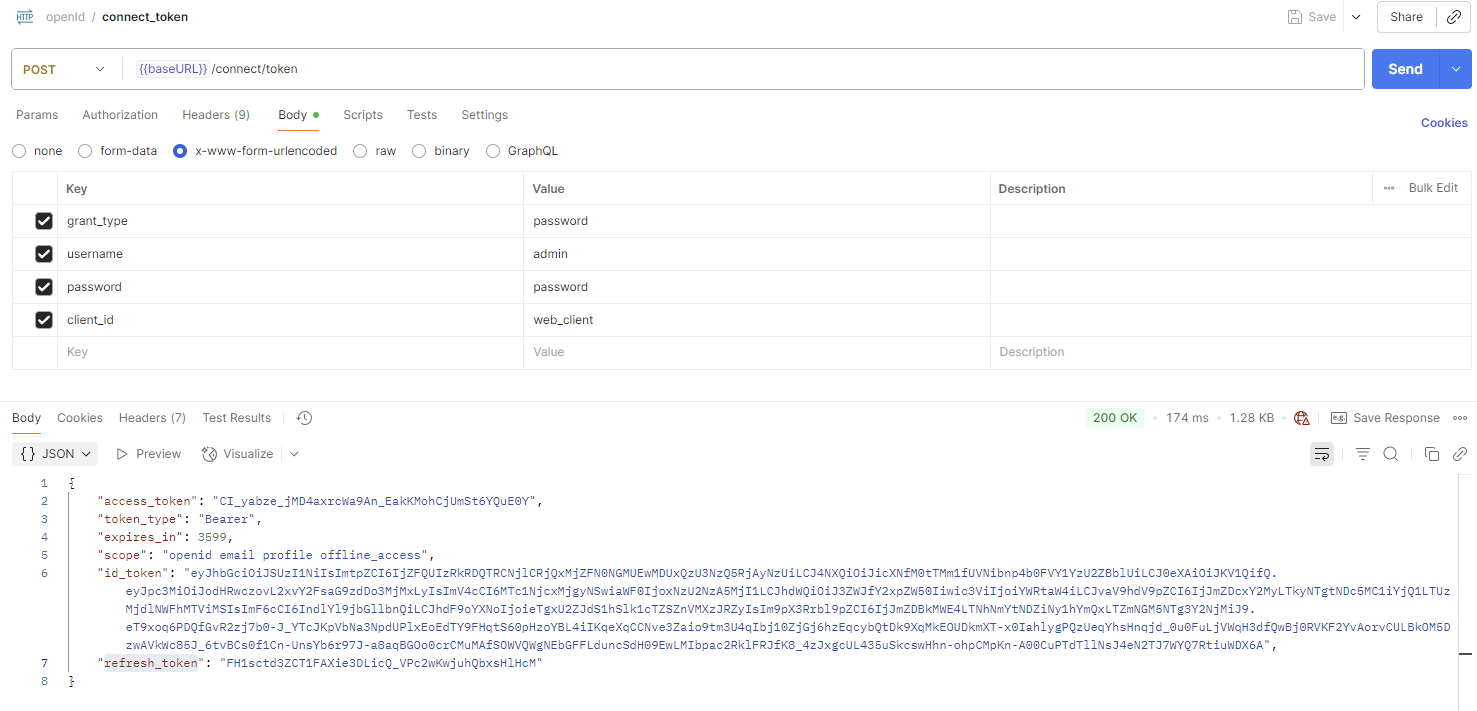Viewport: 1477px width, 711px height.
Task: Select x-www-form-urlencoded body type
Action: click(x=180, y=151)
